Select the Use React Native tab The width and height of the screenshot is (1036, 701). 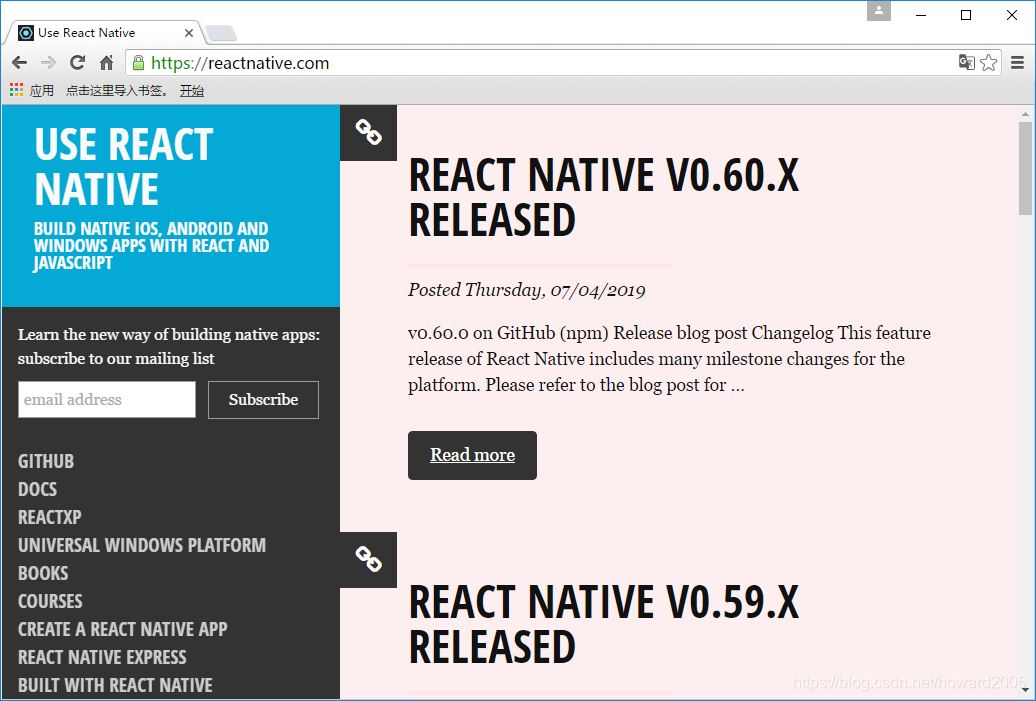coord(106,32)
